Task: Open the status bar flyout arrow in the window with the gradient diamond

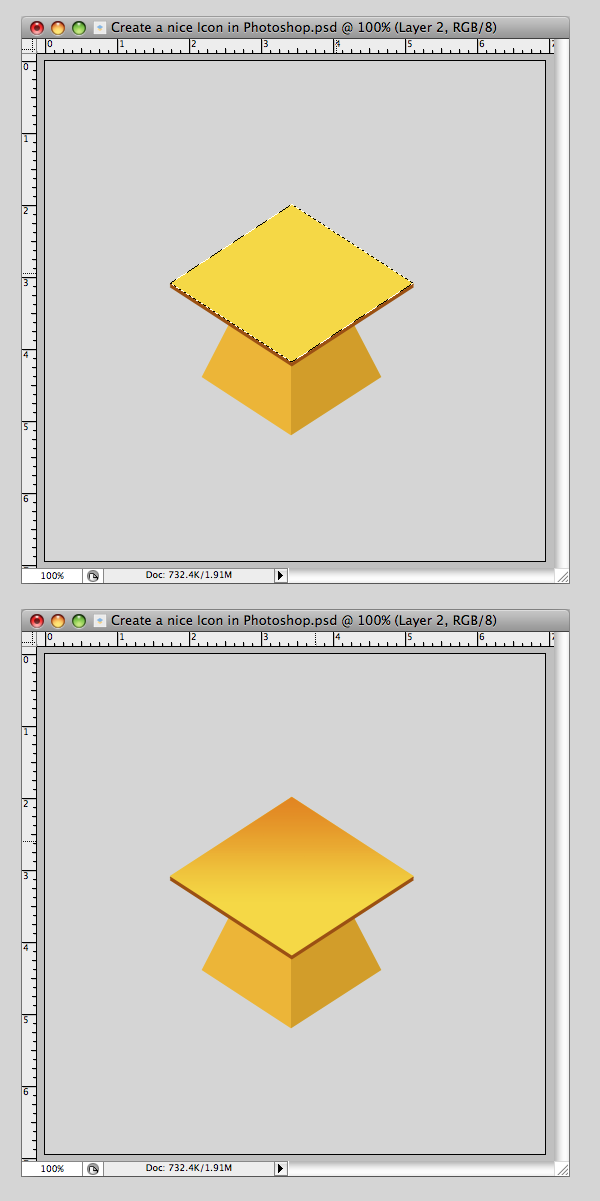Action: tap(281, 1168)
